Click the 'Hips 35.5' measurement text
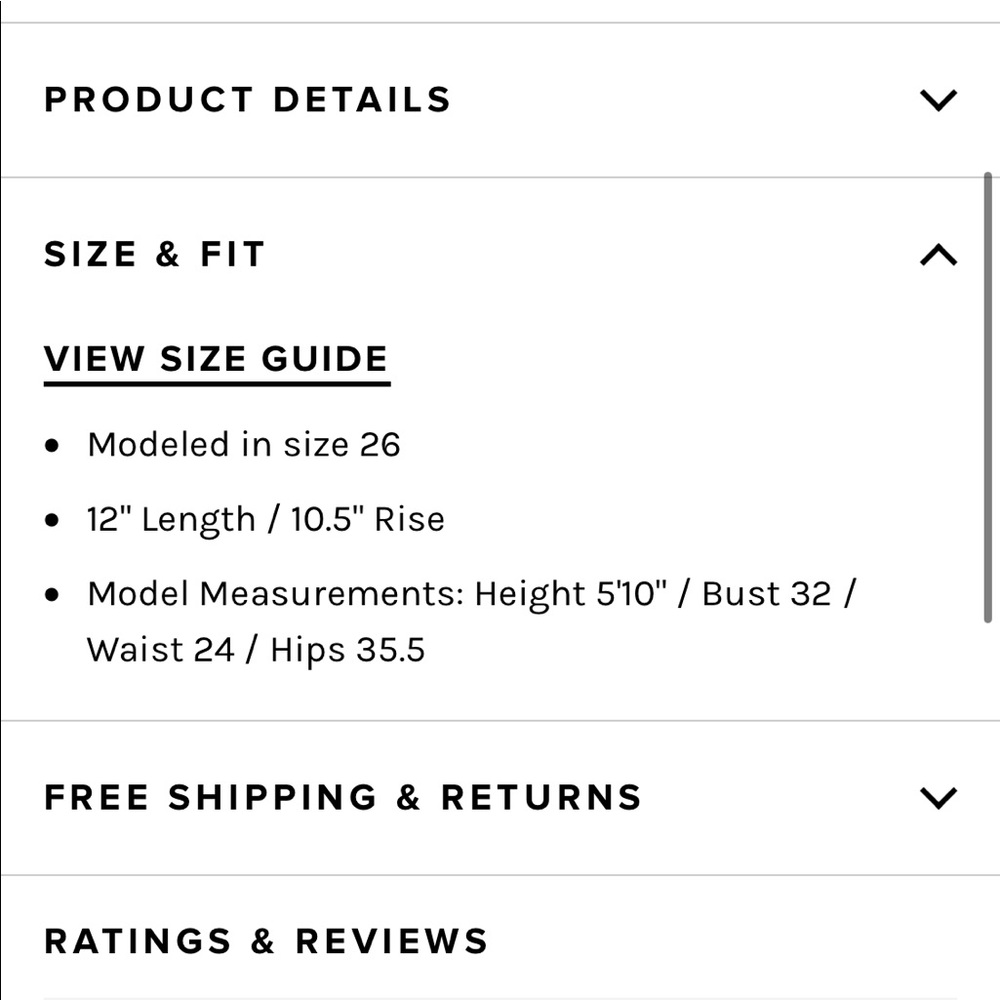This screenshot has width=1000, height=1000. point(347,650)
